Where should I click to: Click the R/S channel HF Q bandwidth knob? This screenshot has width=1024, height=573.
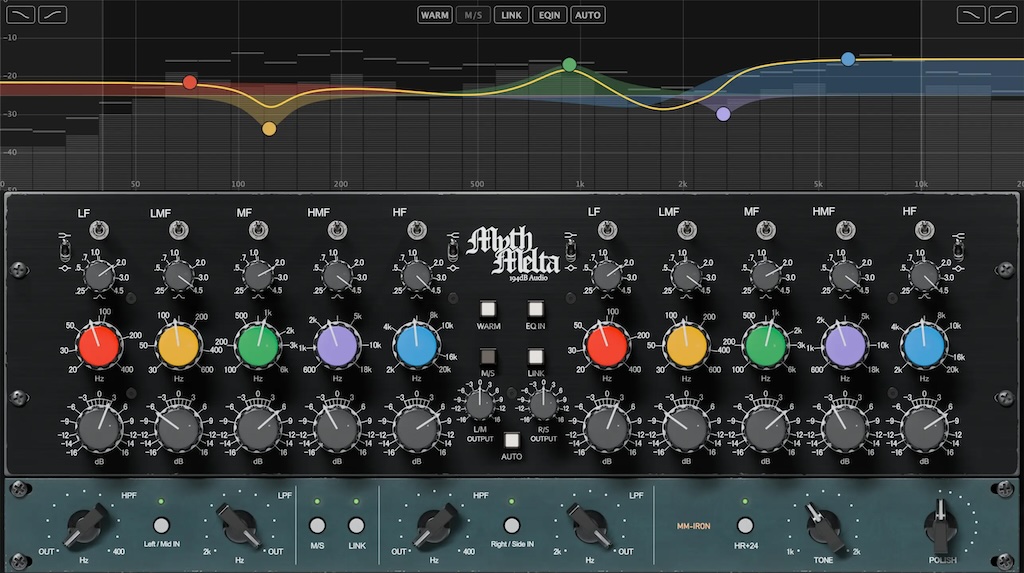coord(924,276)
